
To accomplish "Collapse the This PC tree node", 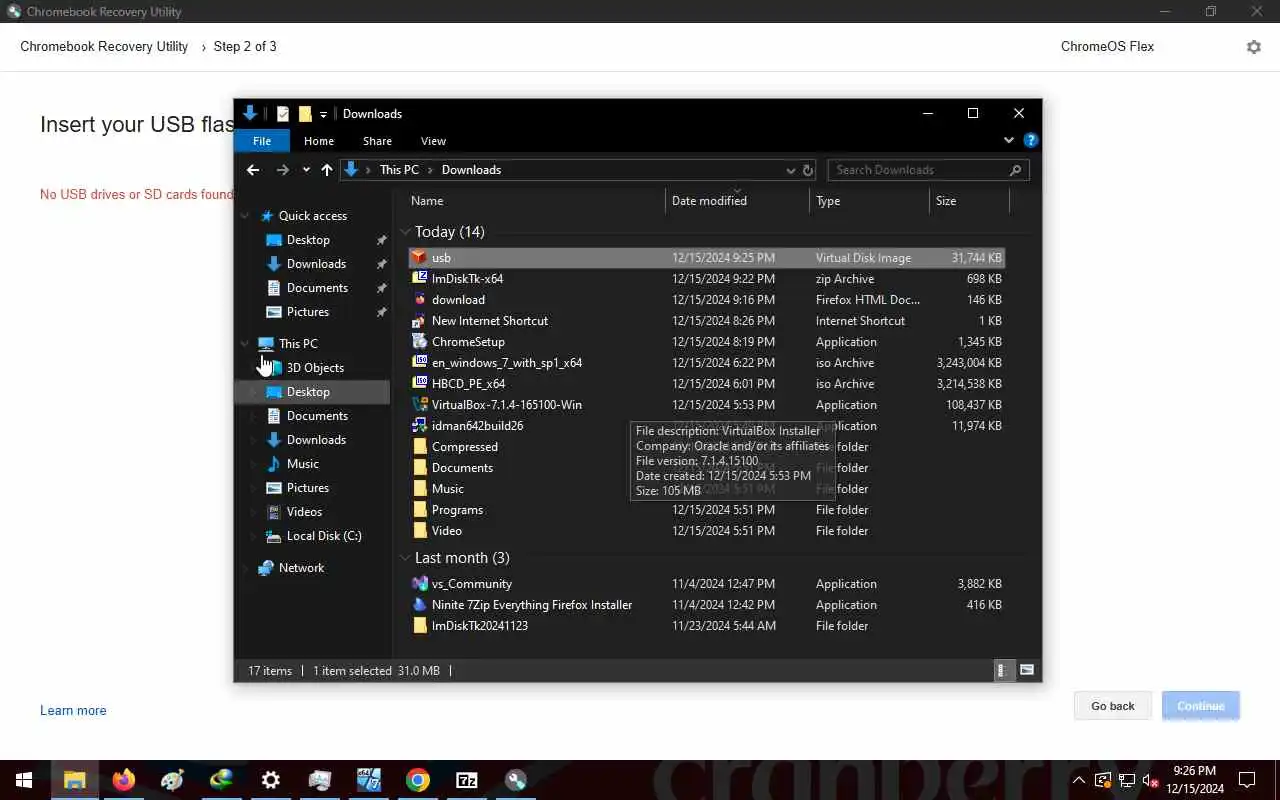I will coord(245,344).
